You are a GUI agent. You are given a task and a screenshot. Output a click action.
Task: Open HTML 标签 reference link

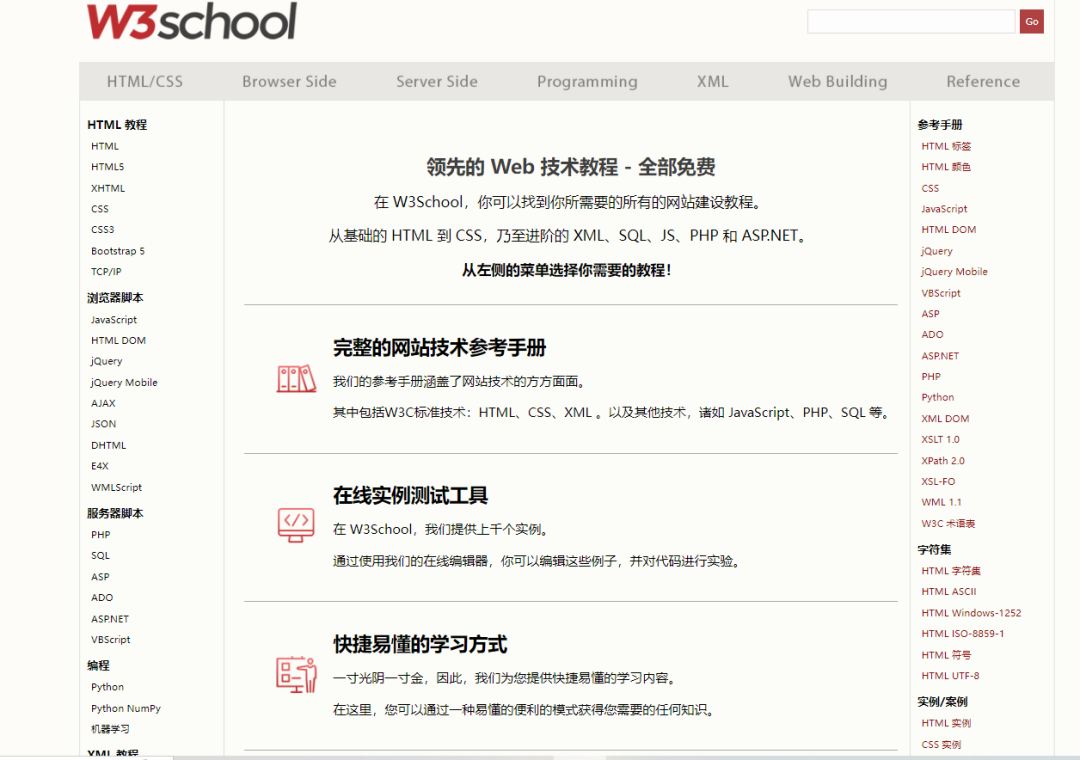click(x=946, y=146)
